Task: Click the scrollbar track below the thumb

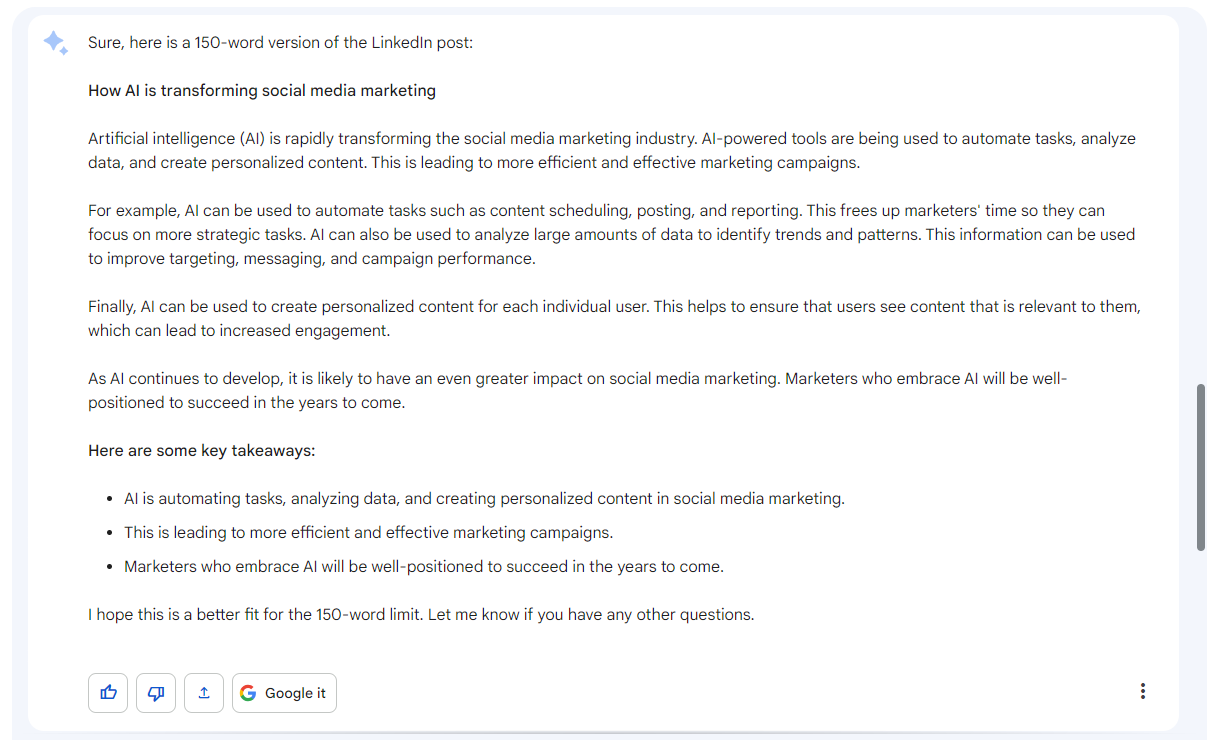Action: click(1201, 640)
